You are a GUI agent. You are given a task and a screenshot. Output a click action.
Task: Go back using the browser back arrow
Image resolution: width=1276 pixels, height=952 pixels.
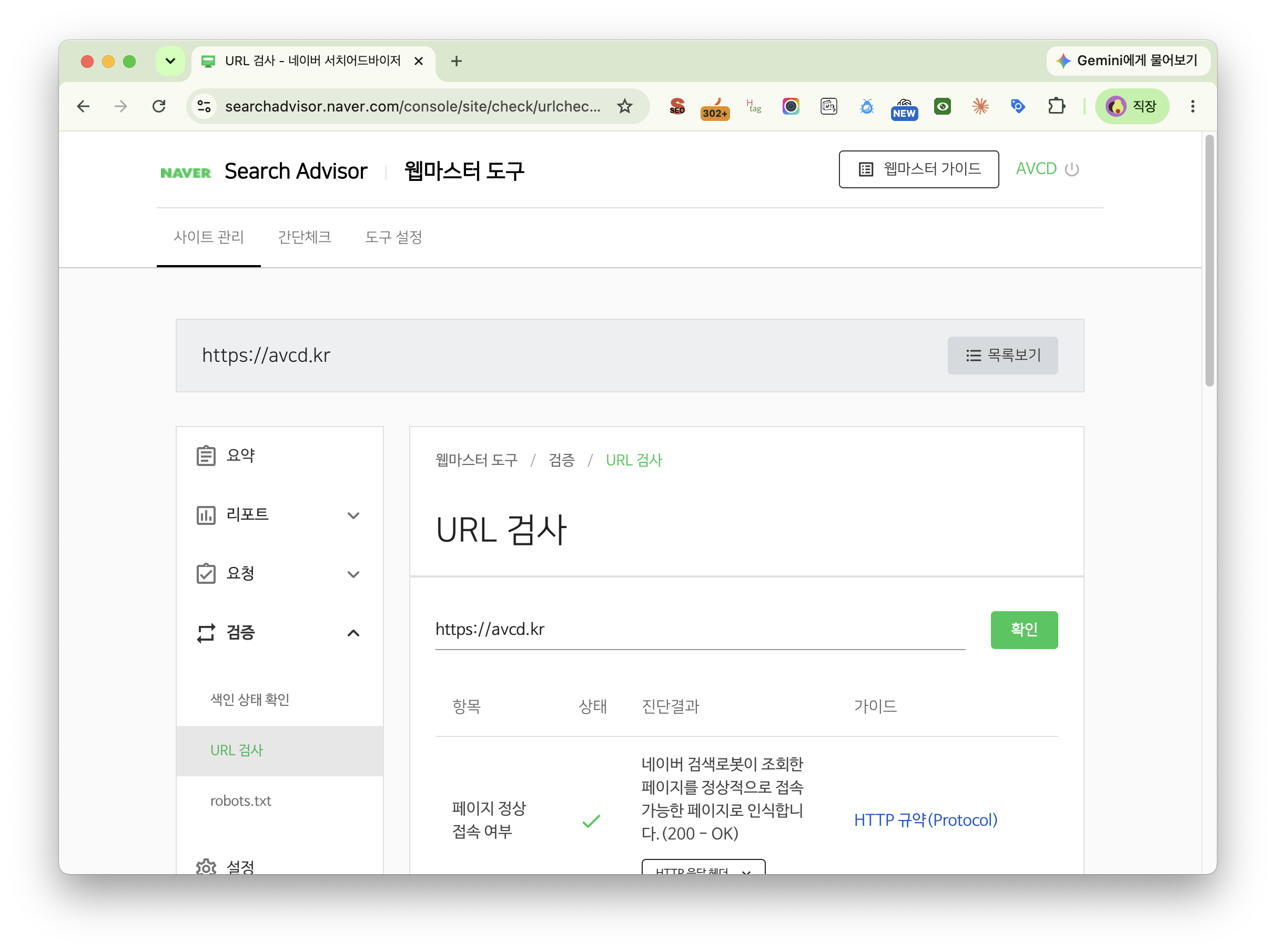click(84, 106)
